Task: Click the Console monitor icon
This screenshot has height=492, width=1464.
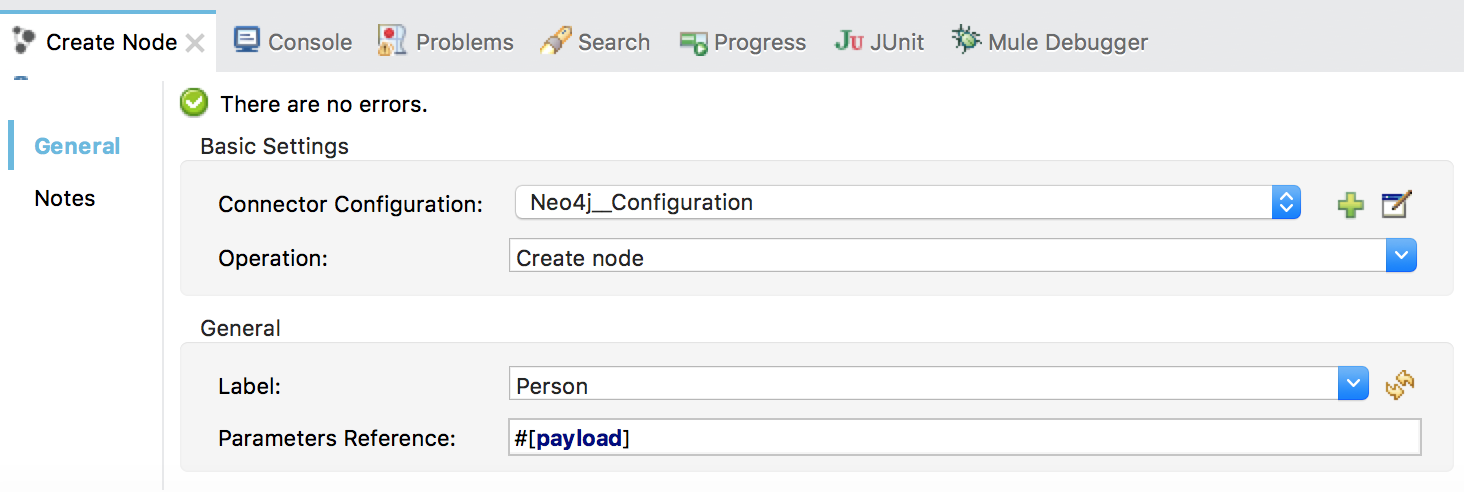Action: point(246,40)
